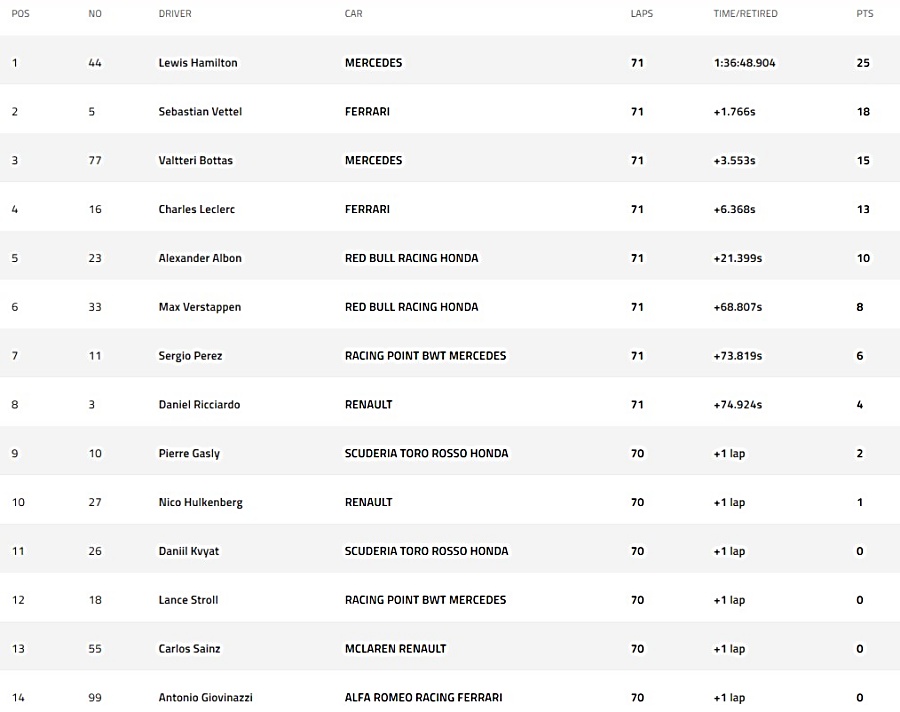The width and height of the screenshot is (900, 712).
Task: Select the PTS column header
Action: [865, 13]
